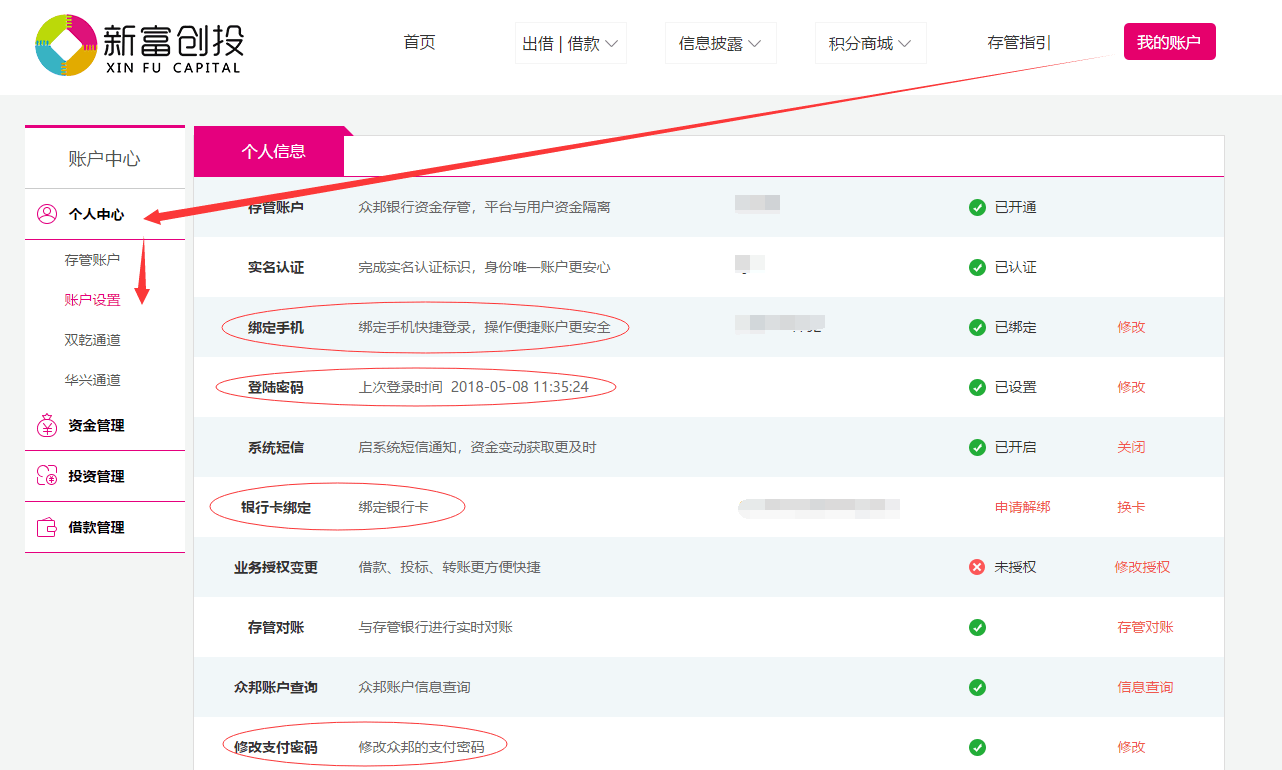Click the 账户中心 sidebar heading

pos(104,159)
